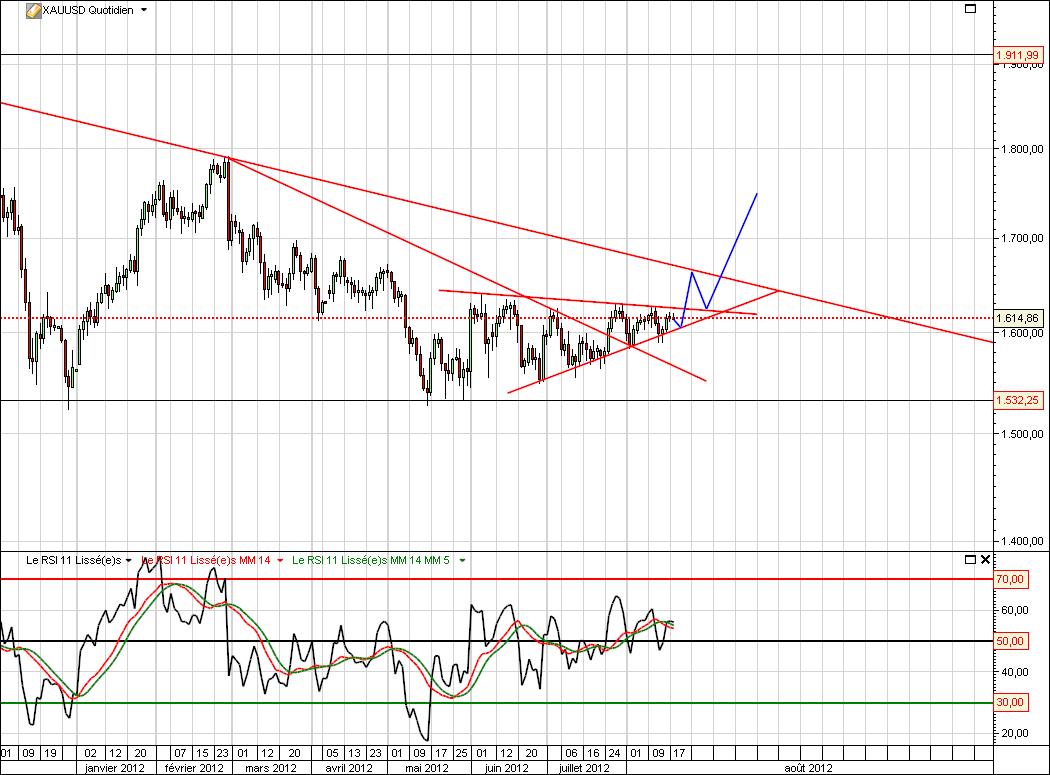Close the RSI indicator panel
The width and height of the screenshot is (1050, 775).
(x=986, y=559)
